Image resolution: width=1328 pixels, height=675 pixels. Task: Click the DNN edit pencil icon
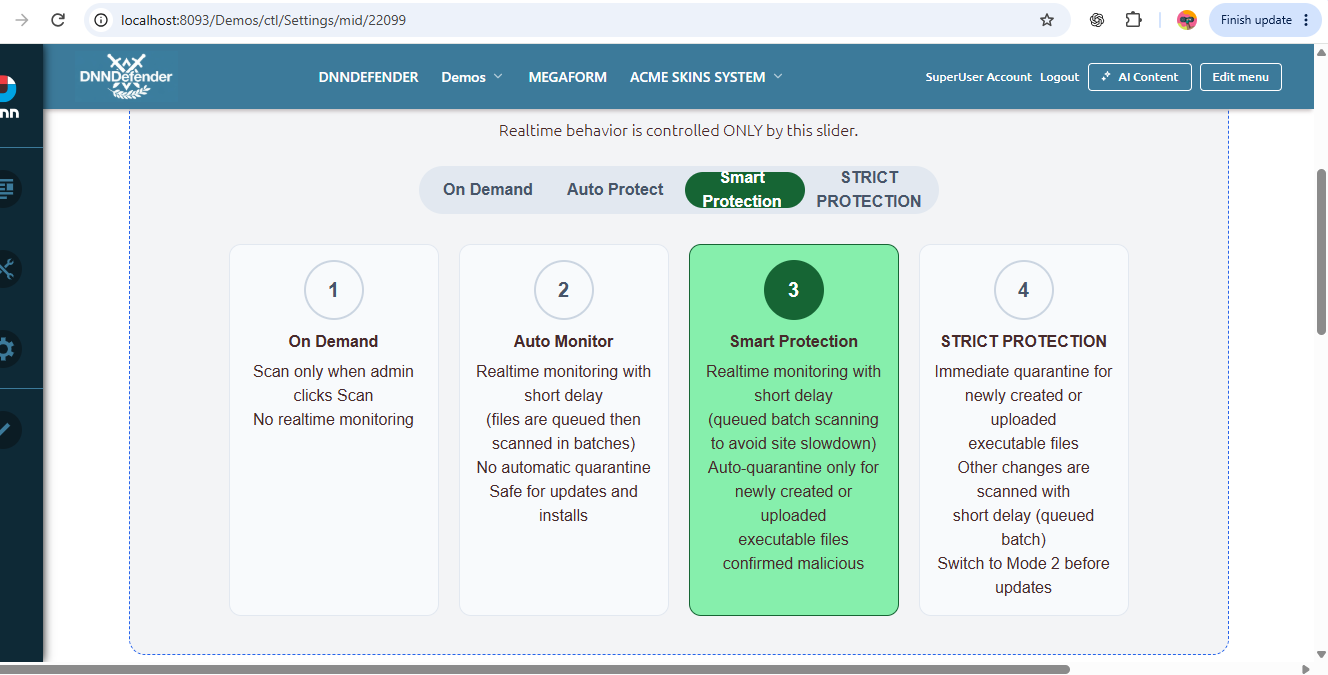tap(8, 429)
